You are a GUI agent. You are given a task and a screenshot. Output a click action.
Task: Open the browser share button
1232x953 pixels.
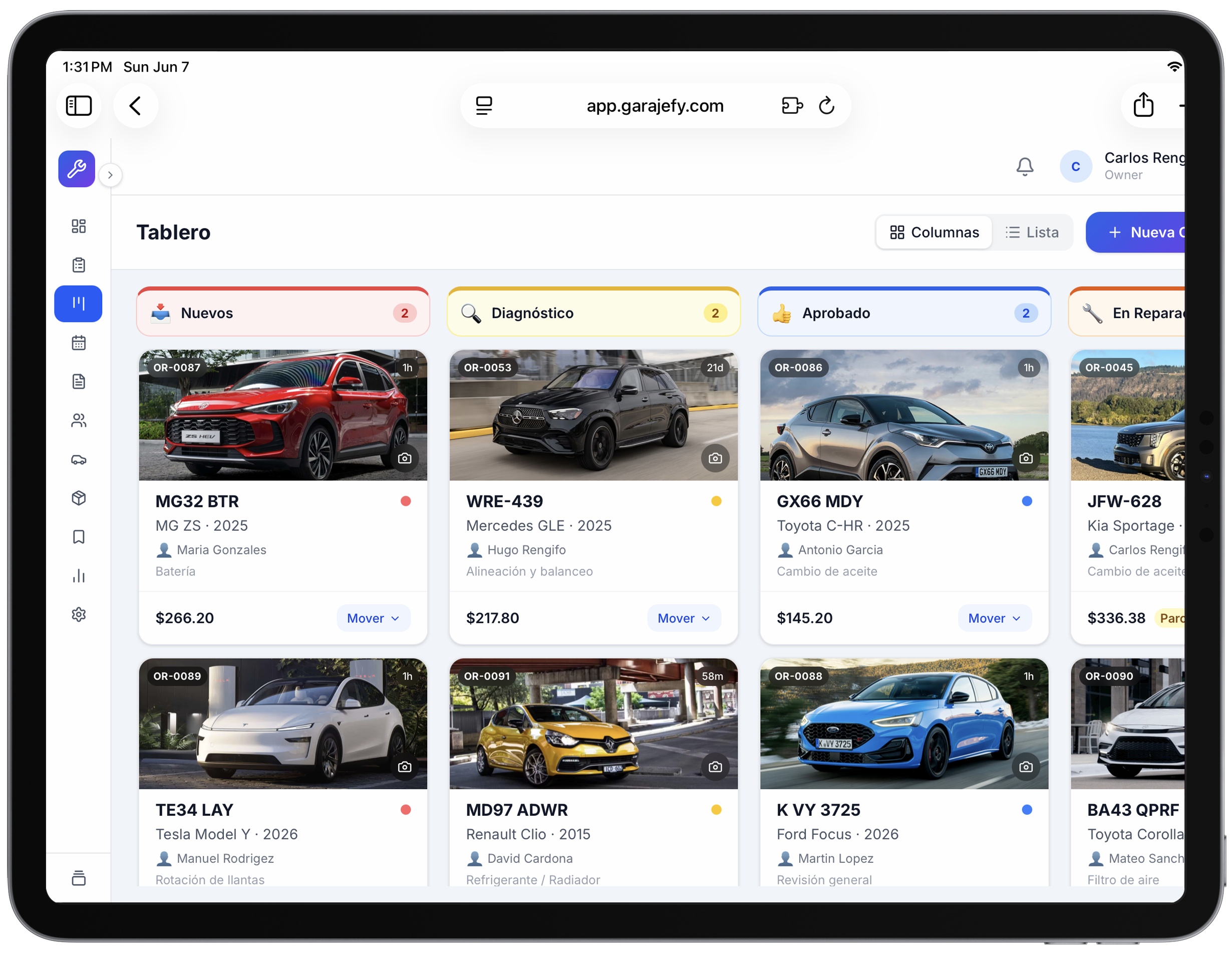pyautogui.click(x=1143, y=106)
